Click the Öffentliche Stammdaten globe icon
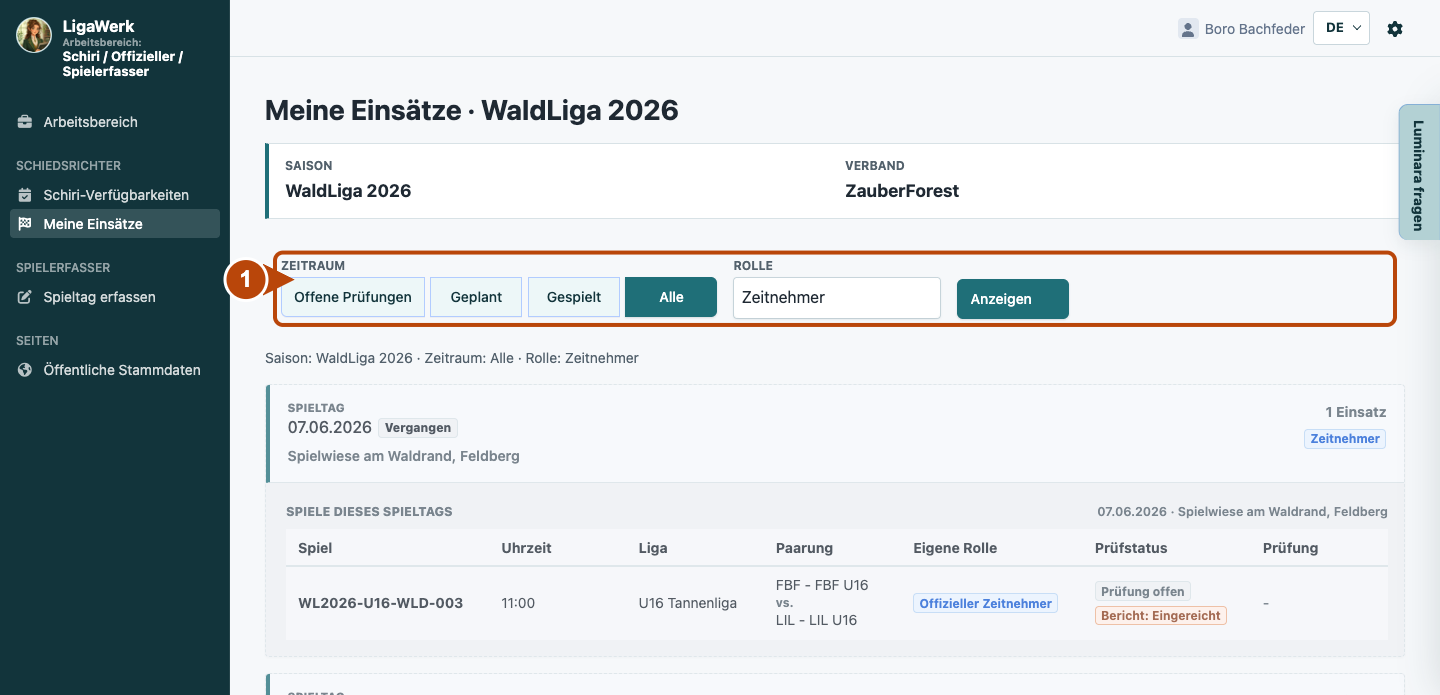This screenshot has width=1440, height=695. 25,370
